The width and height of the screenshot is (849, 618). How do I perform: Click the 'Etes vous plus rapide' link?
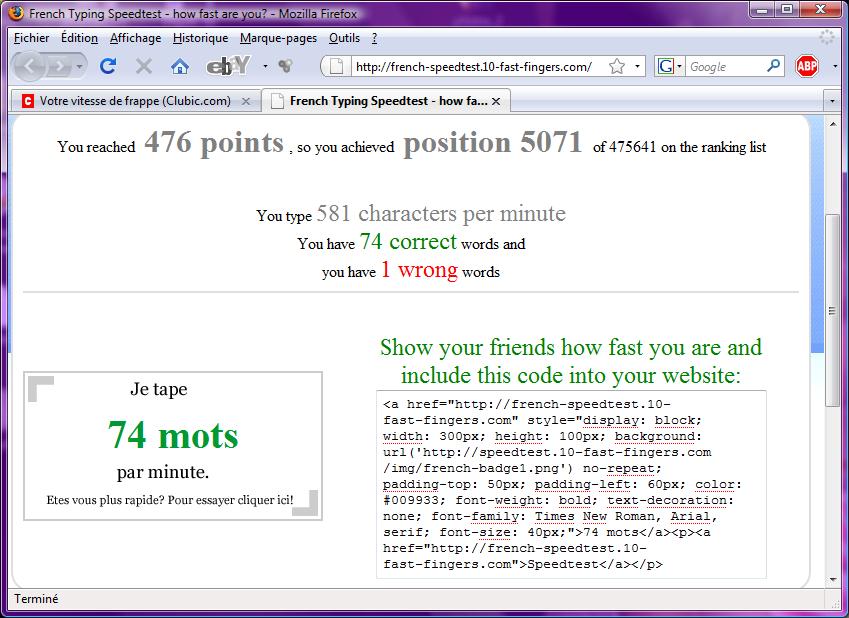(169, 499)
